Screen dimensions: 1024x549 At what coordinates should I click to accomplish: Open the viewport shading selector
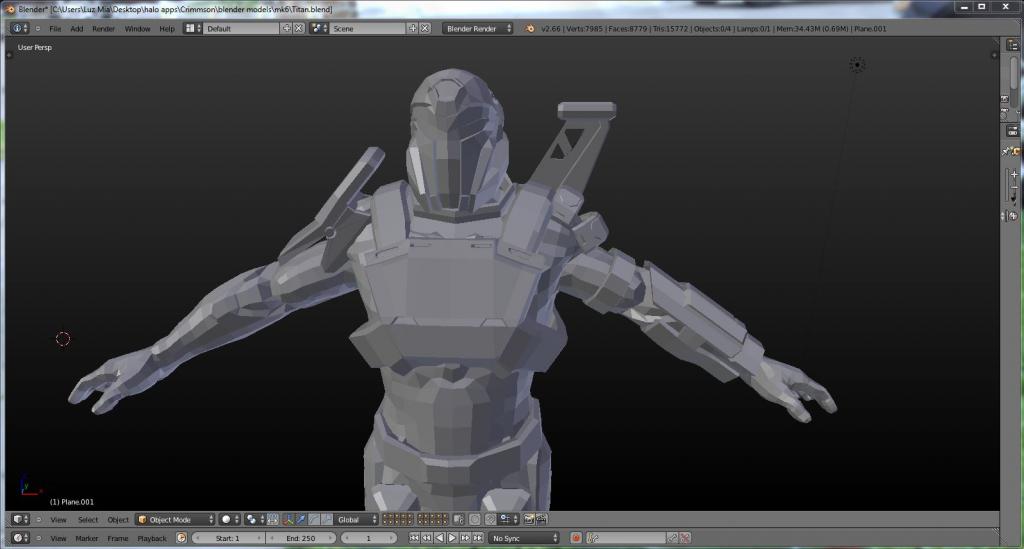[x=230, y=520]
